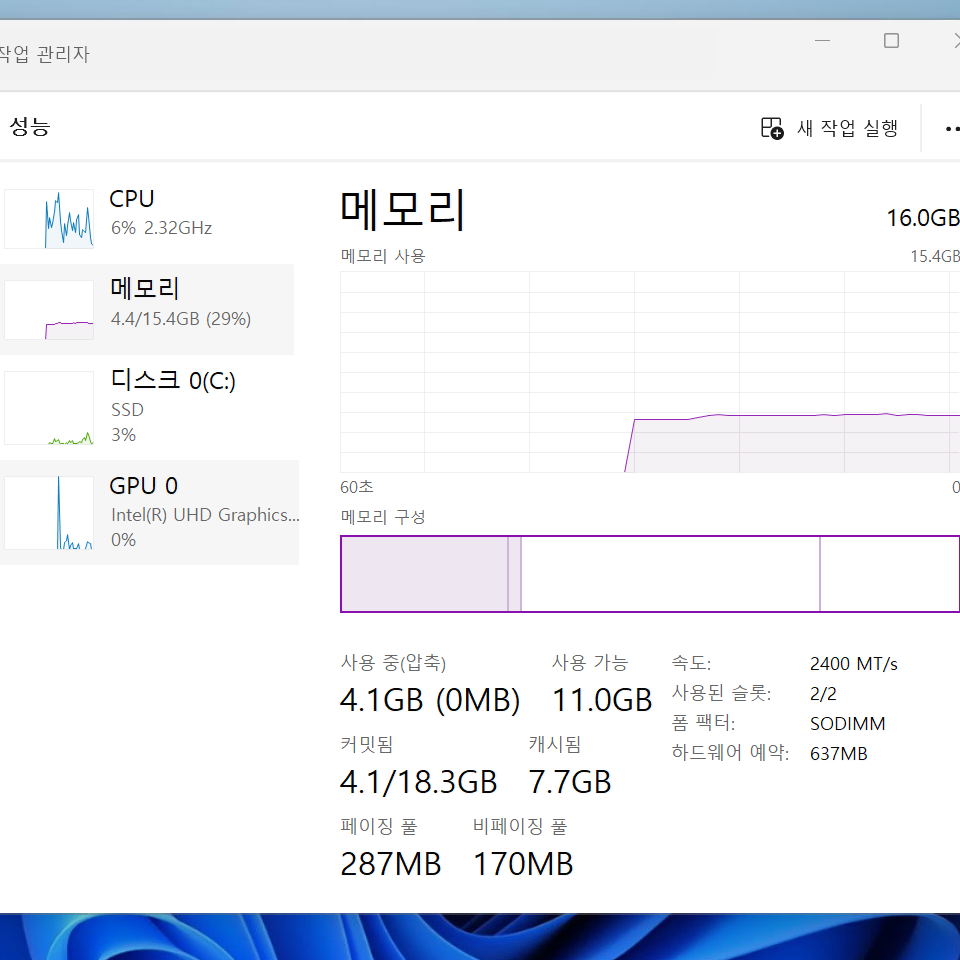Click 새 작업 실행 button
This screenshot has width=960, height=960.
(830, 128)
